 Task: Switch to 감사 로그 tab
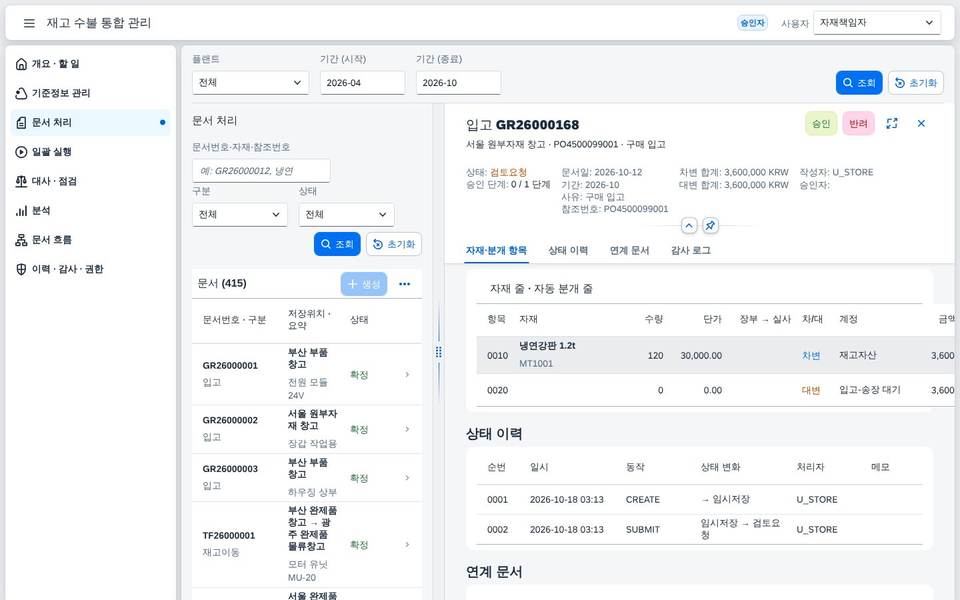point(691,250)
